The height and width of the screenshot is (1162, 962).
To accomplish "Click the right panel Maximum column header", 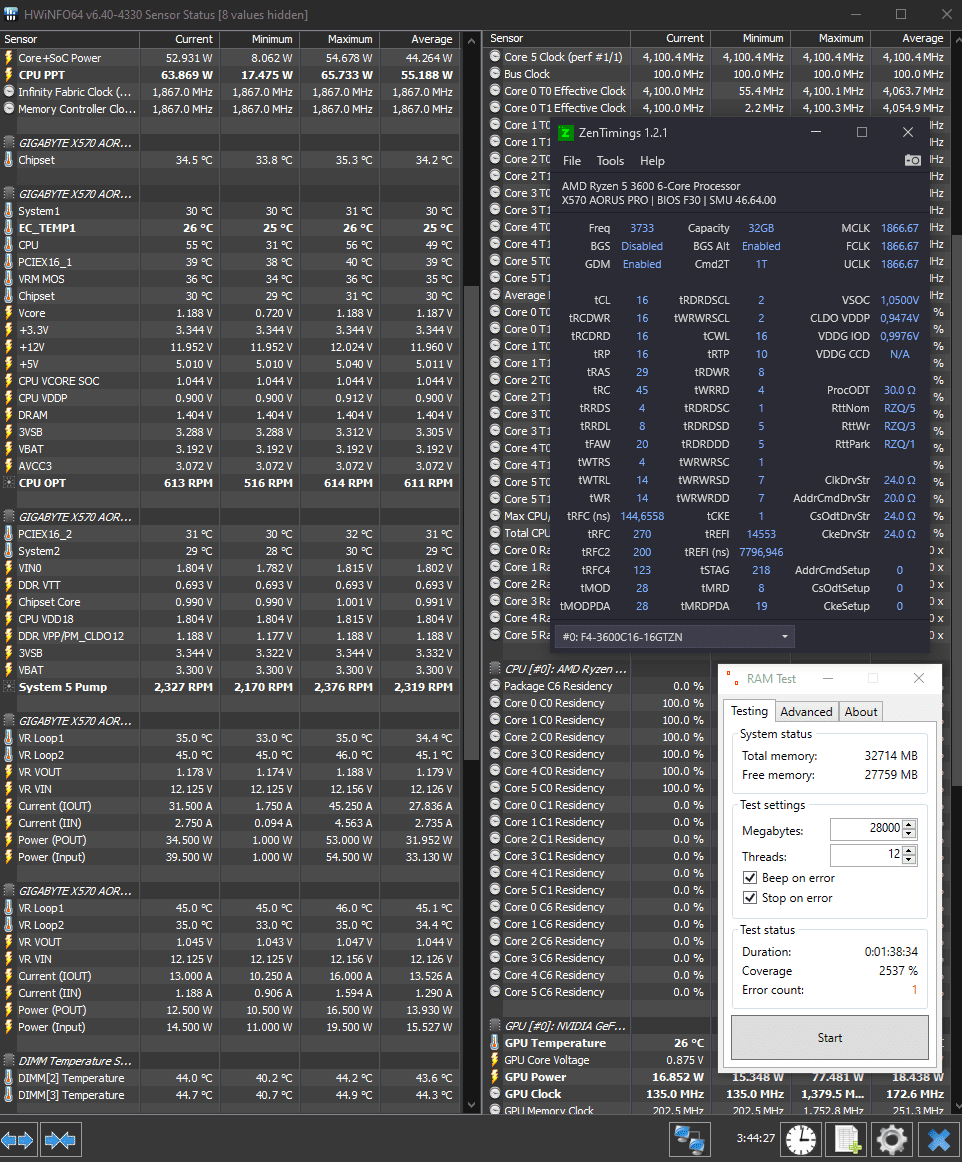I will click(x=830, y=38).
